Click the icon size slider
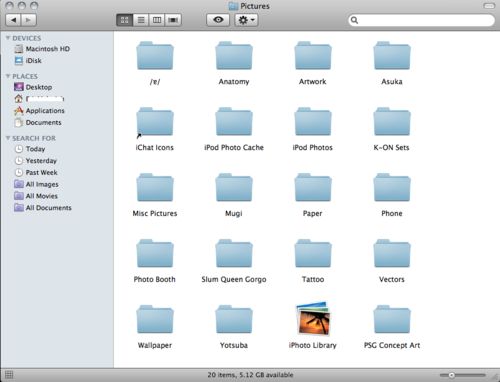 click(463, 375)
